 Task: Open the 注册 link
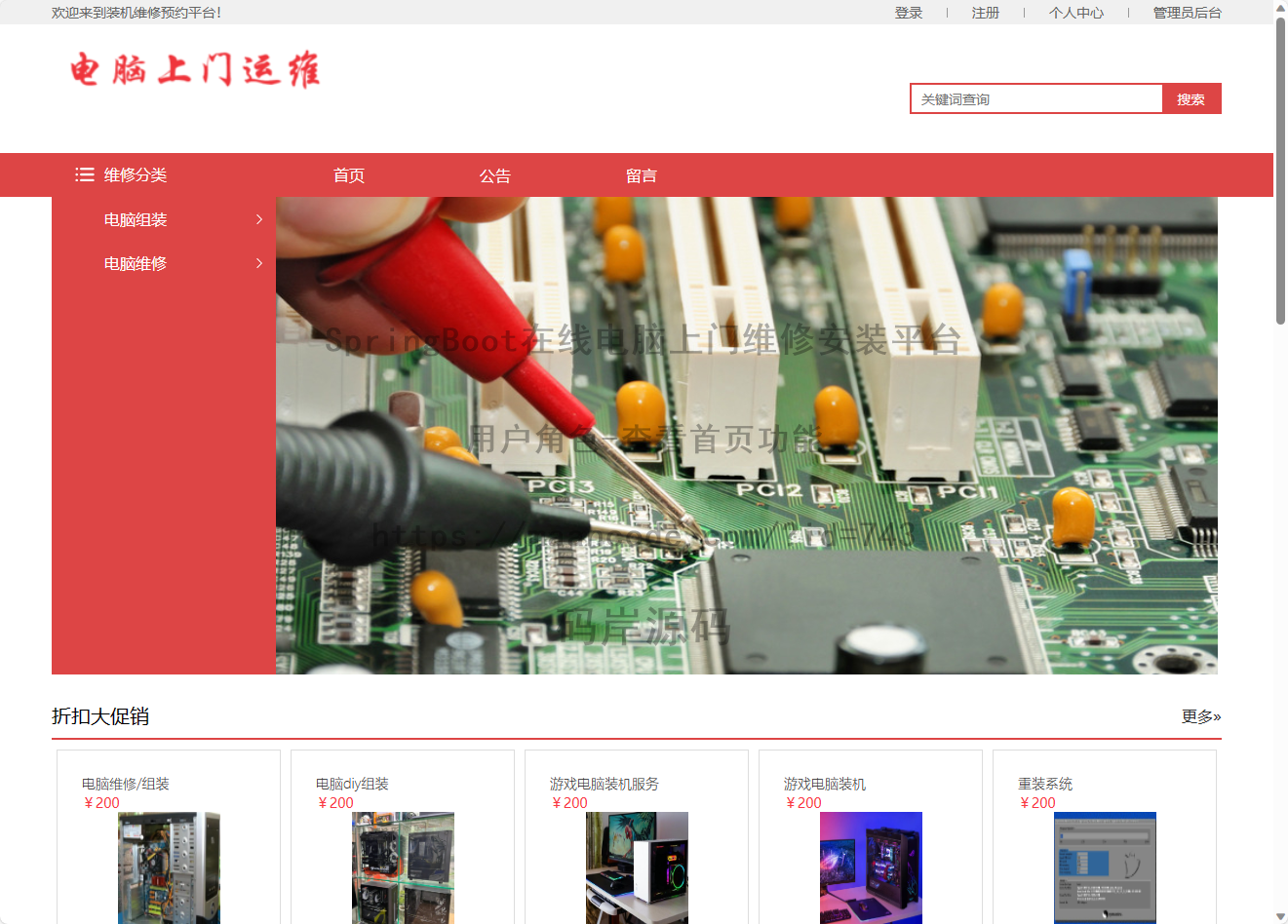pyautogui.click(x=986, y=13)
